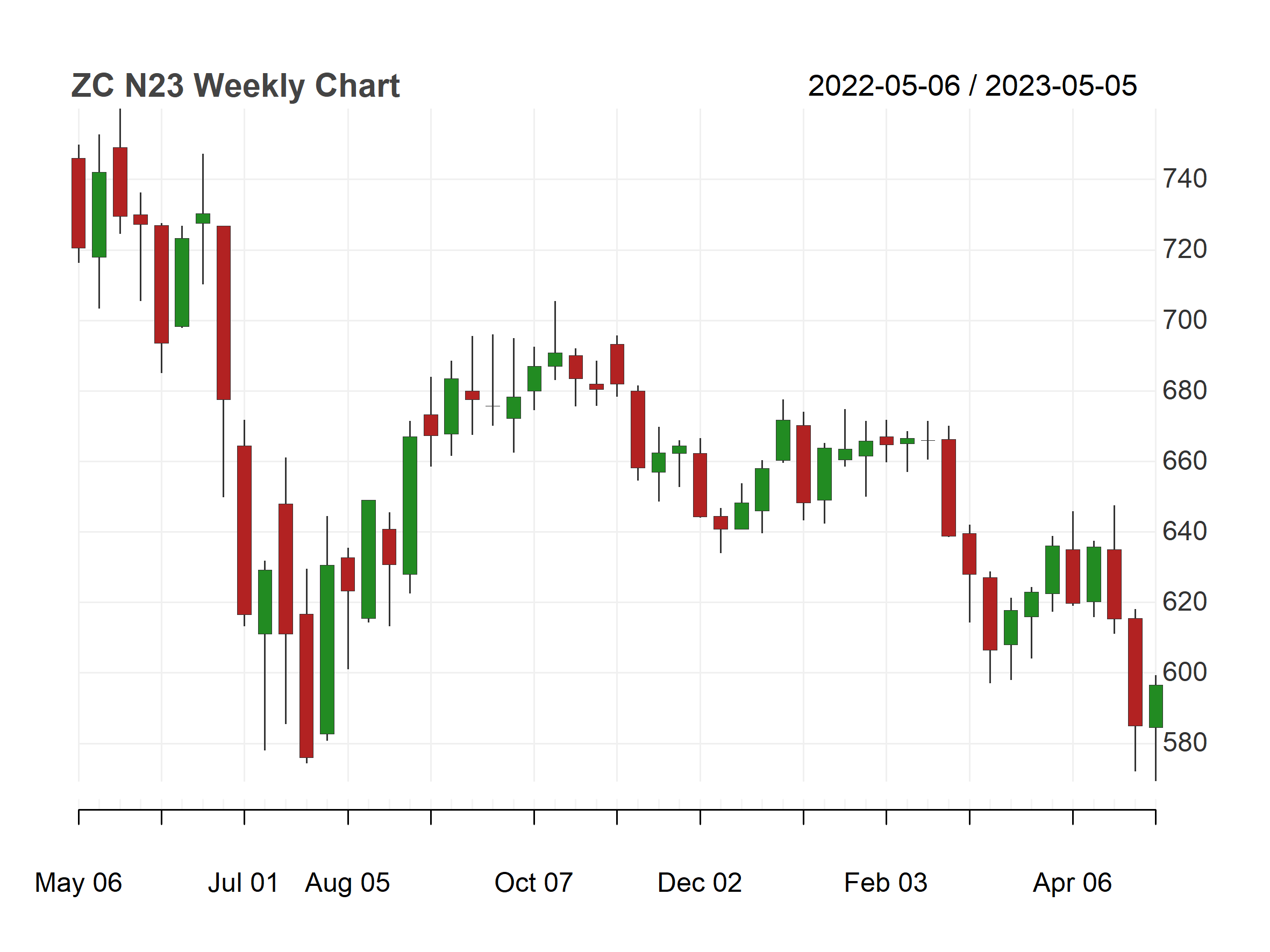Click the final green candle at far right
Image resolution: width=1270 pixels, height=952 pixels.
pos(1155,706)
